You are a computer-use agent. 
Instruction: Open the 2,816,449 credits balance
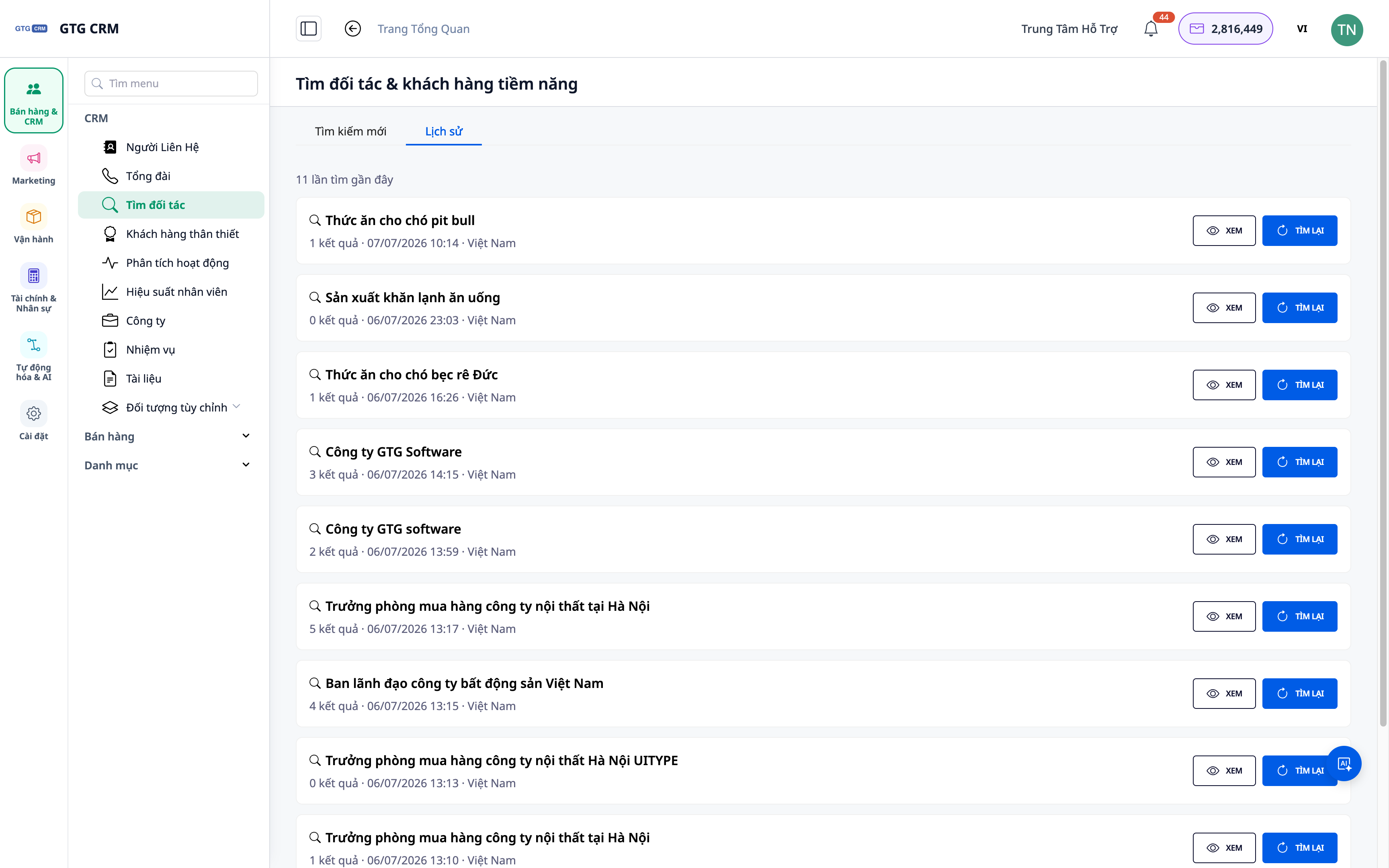[1225, 29]
